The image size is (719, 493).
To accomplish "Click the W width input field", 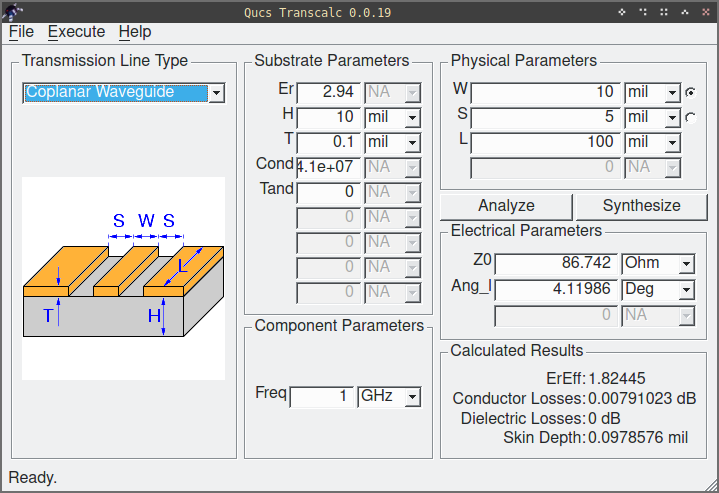I will (545, 93).
